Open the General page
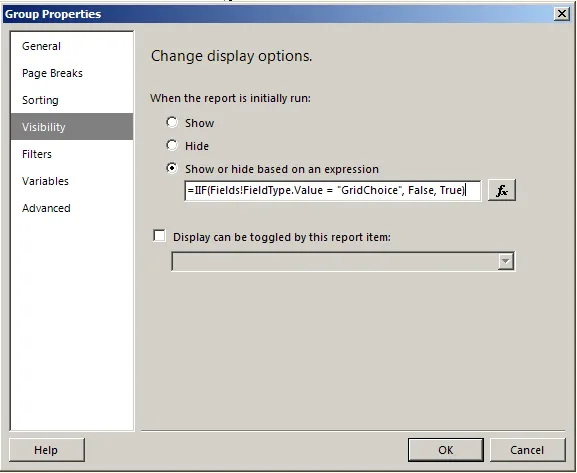 pos(72,46)
